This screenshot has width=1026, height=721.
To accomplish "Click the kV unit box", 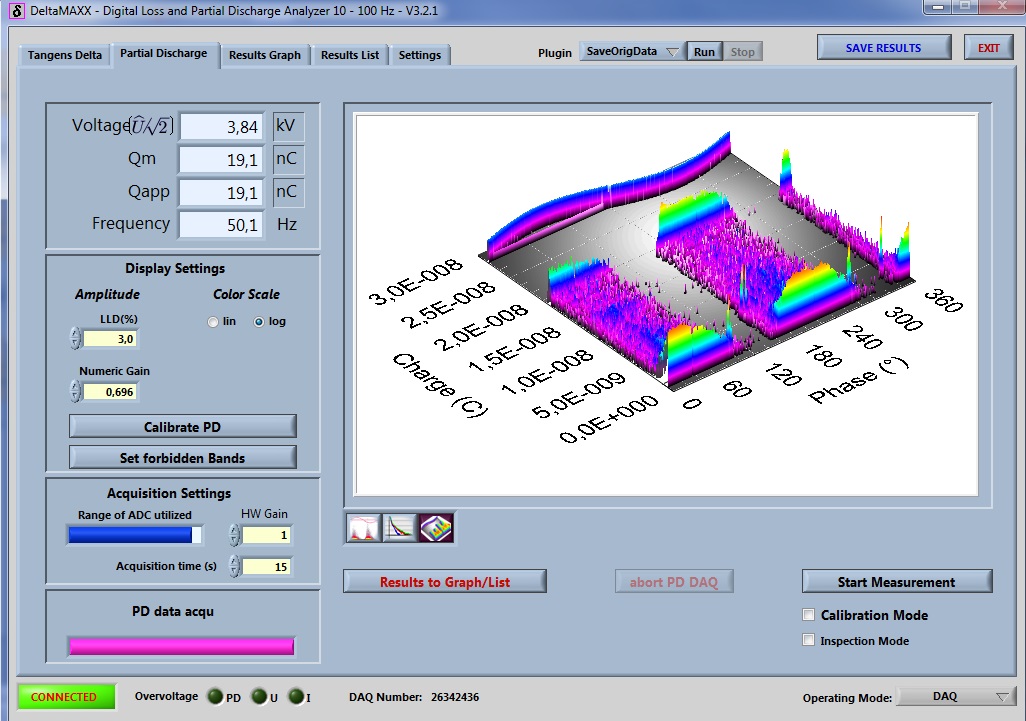I will 288,126.
